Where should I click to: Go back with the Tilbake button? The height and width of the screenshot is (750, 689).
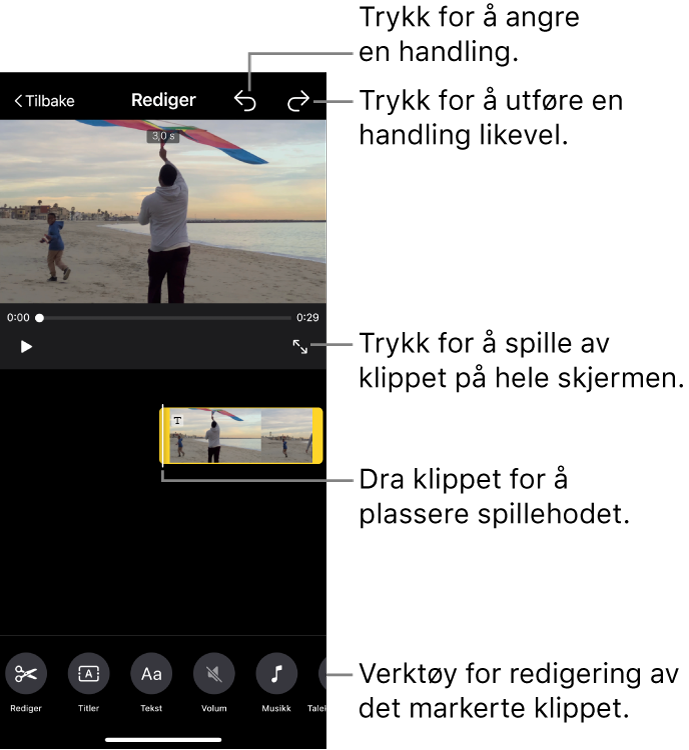click(x=44, y=101)
